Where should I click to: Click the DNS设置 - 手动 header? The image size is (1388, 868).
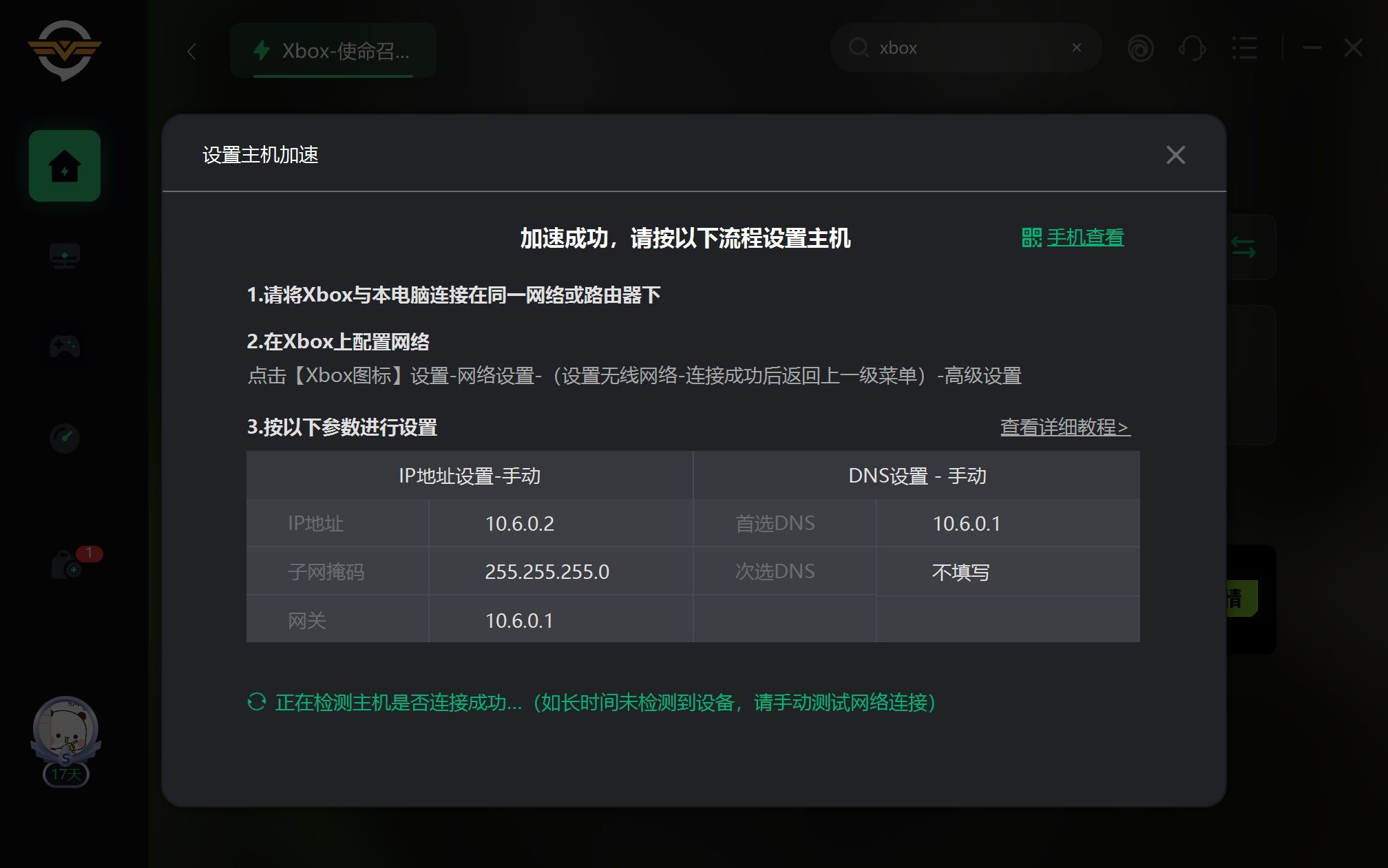[917, 476]
